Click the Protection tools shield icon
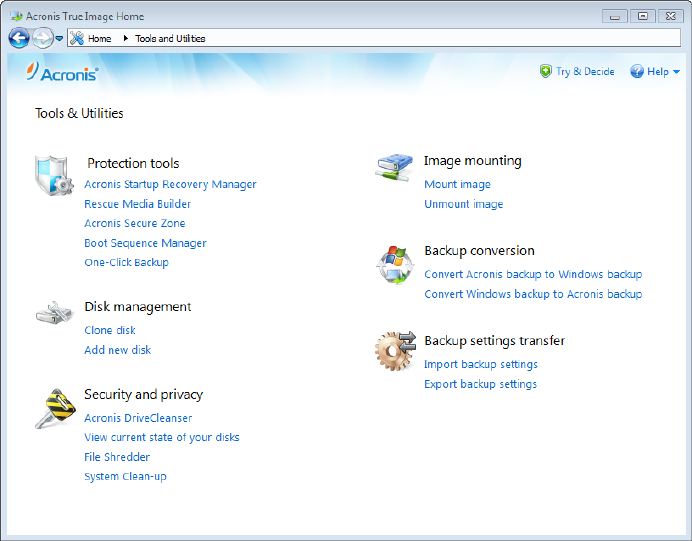692x541 pixels. 54,175
